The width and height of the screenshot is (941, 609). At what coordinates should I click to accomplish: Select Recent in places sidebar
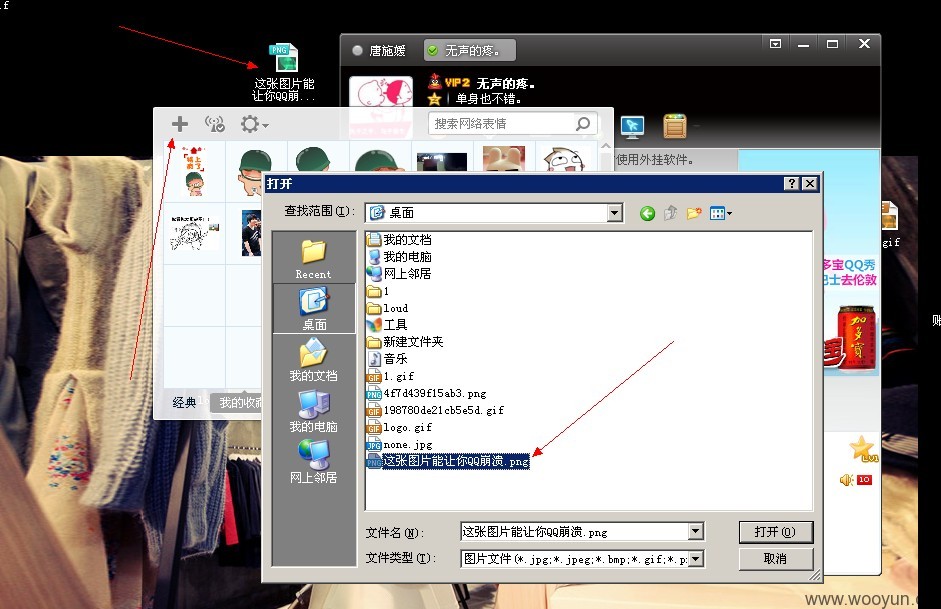tap(313, 258)
